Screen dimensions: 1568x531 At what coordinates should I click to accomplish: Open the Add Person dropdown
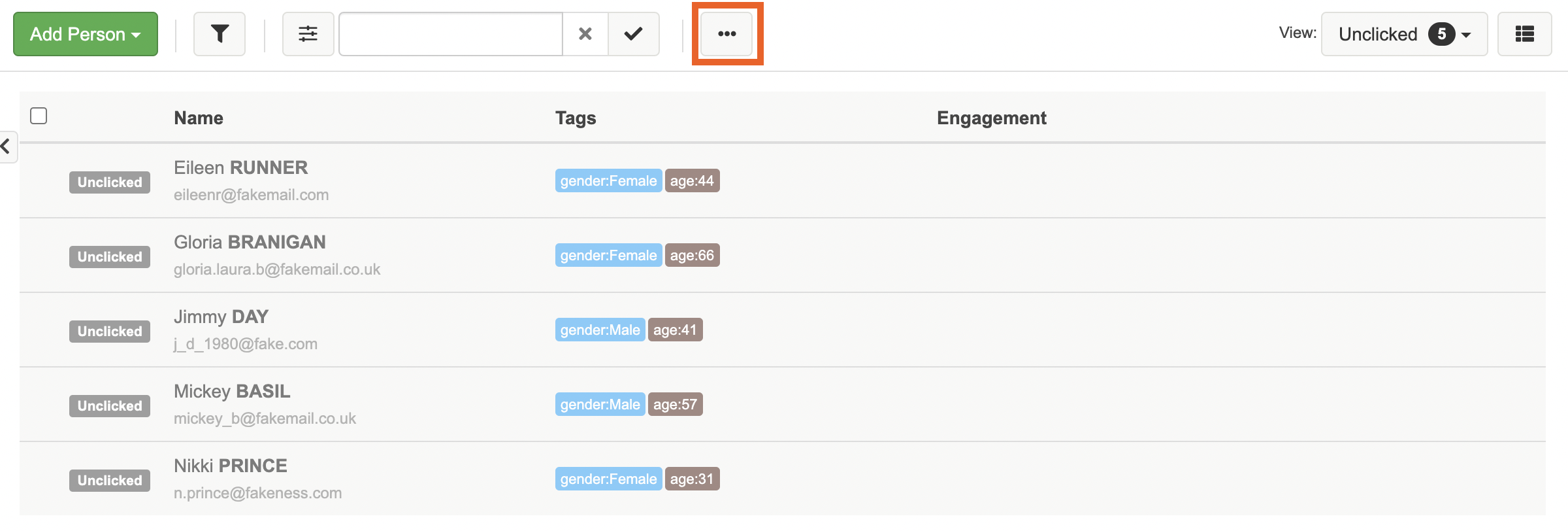(86, 34)
